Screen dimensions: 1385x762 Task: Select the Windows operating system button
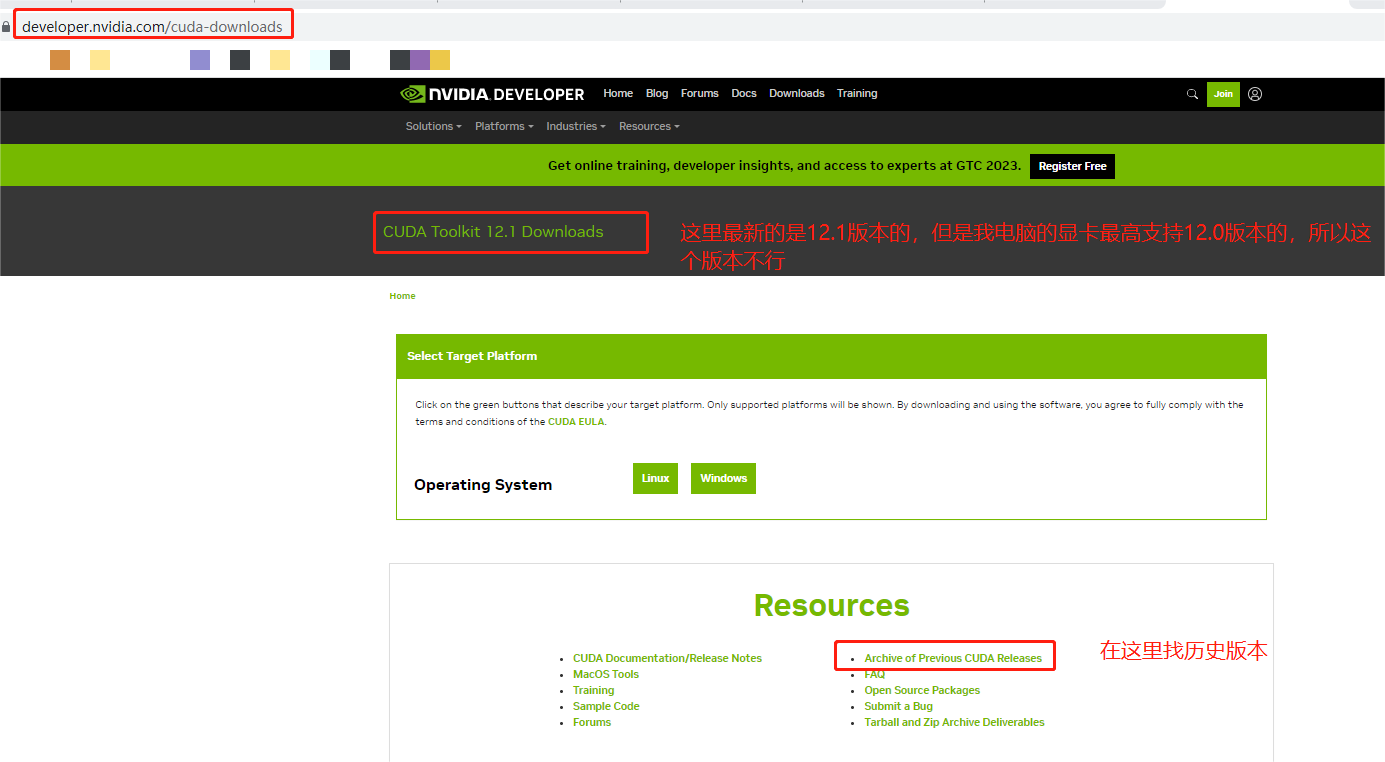click(x=723, y=478)
